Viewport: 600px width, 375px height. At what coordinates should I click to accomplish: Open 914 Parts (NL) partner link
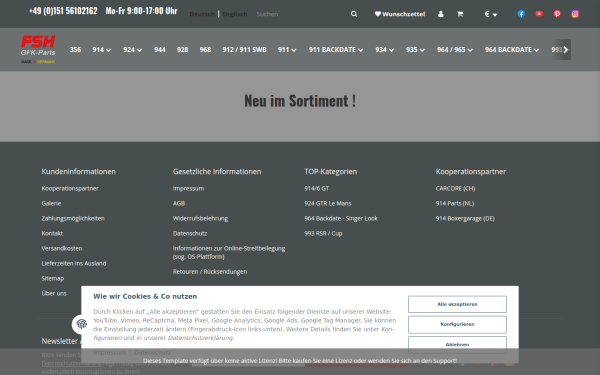pos(455,203)
